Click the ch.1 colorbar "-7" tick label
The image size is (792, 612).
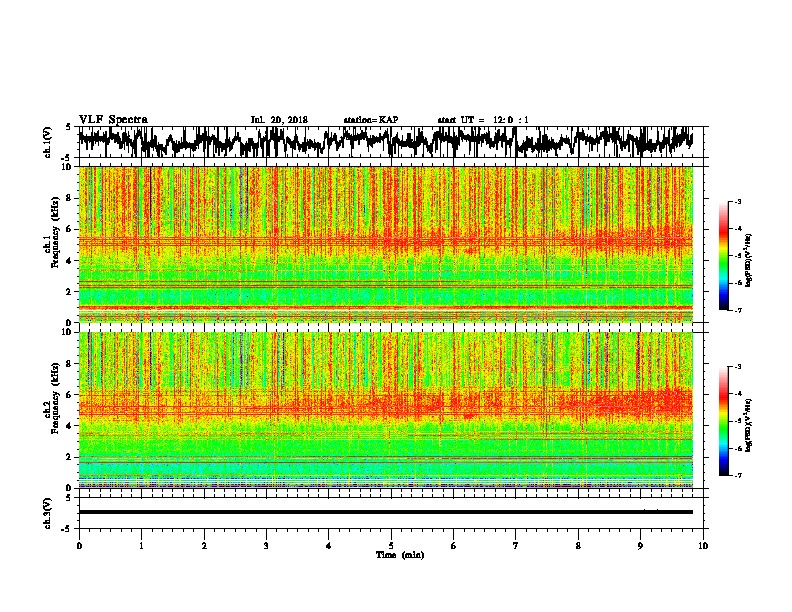[x=738, y=310]
